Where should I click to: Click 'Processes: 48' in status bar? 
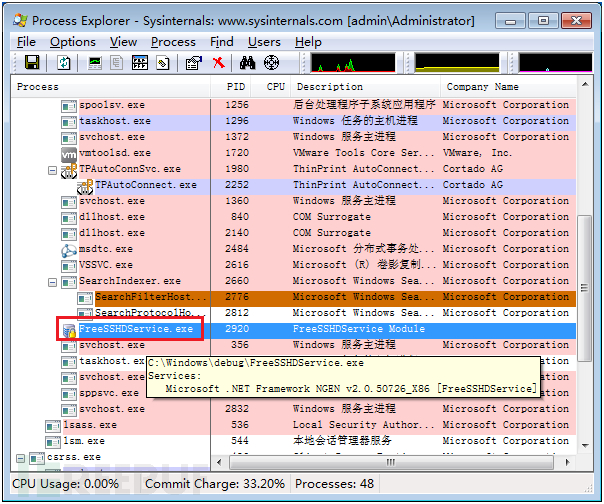pyautogui.click(x=334, y=484)
